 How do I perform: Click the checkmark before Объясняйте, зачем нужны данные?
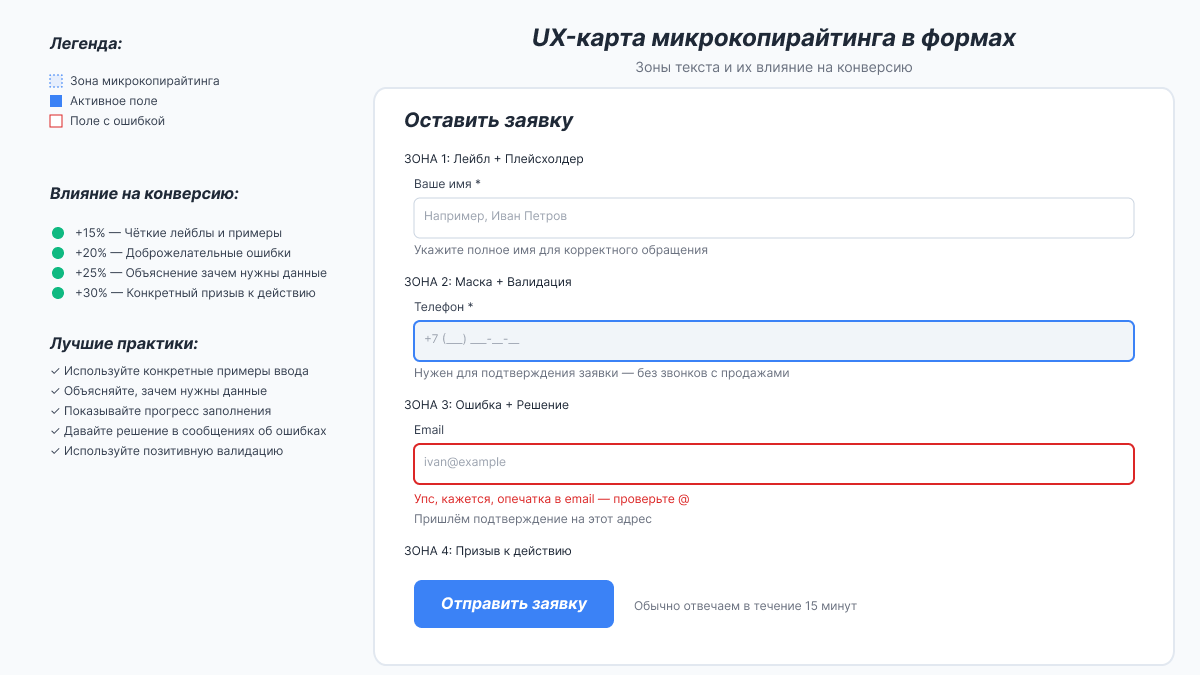(x=54, y=390)
